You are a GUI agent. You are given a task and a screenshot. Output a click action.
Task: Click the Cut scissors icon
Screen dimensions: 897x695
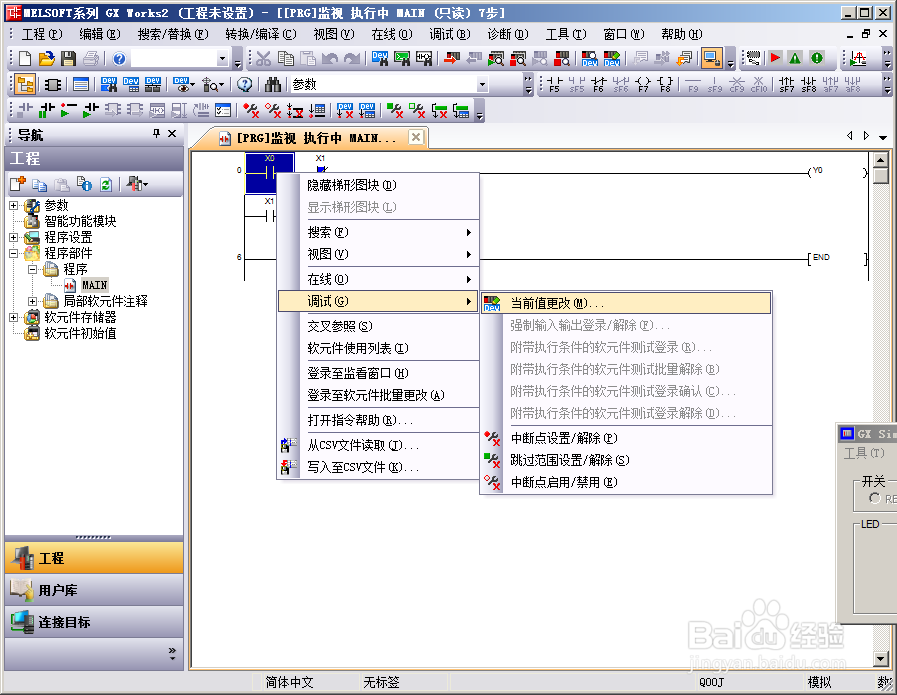click(264, 58)
